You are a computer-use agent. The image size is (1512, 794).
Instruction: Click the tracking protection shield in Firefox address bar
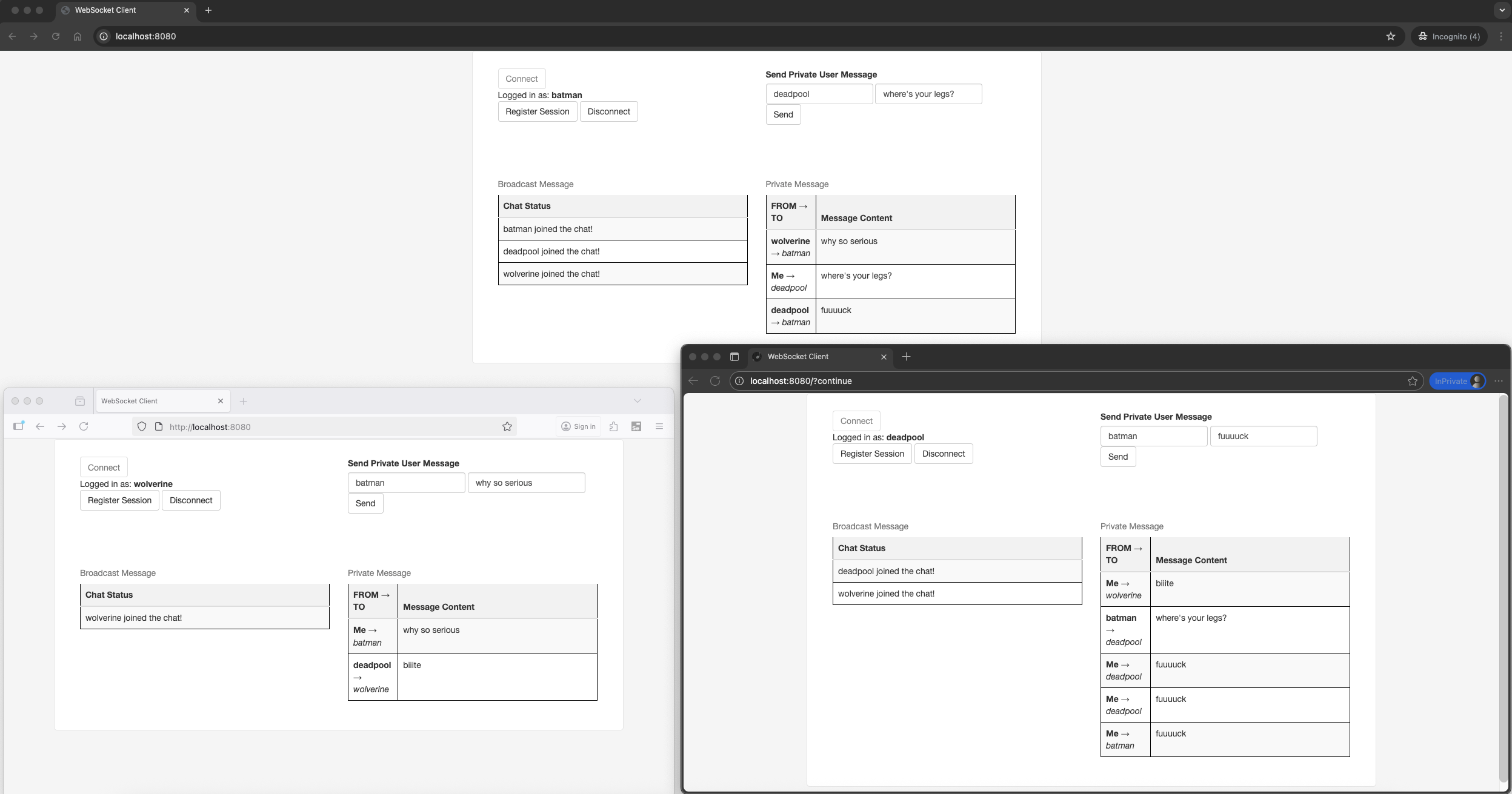[141, 426]
